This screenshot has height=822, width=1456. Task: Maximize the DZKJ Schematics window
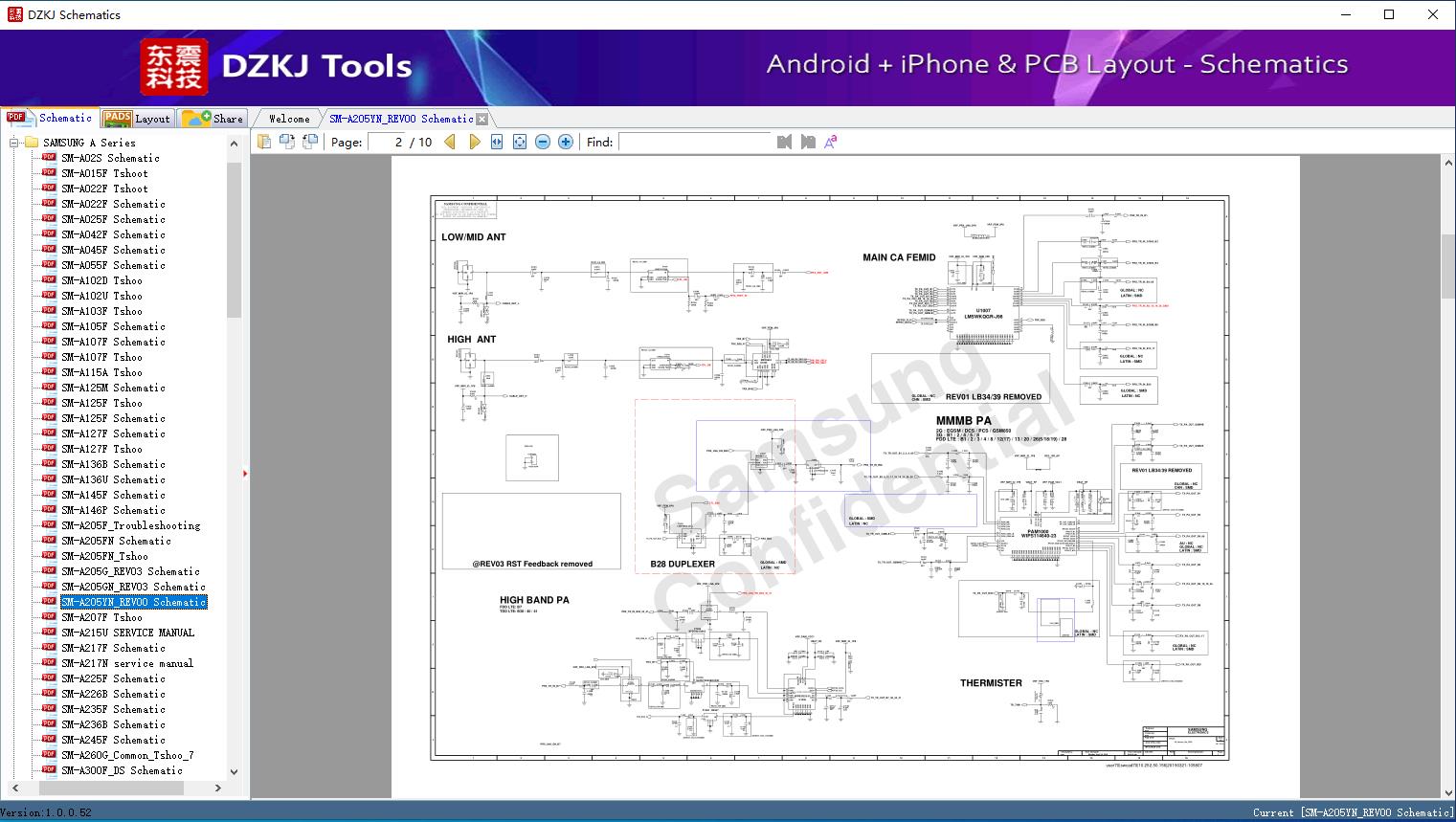click(1389, 14)
